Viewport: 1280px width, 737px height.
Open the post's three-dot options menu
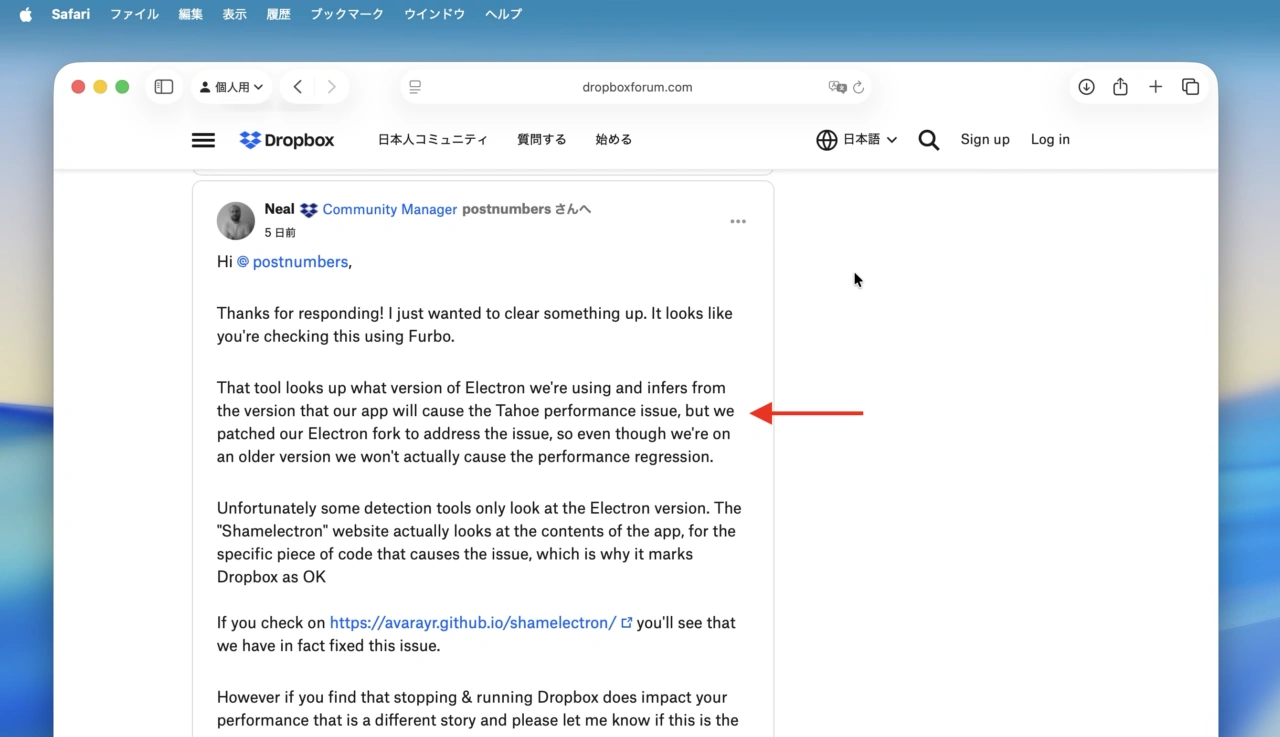click(x=738, y=221)
